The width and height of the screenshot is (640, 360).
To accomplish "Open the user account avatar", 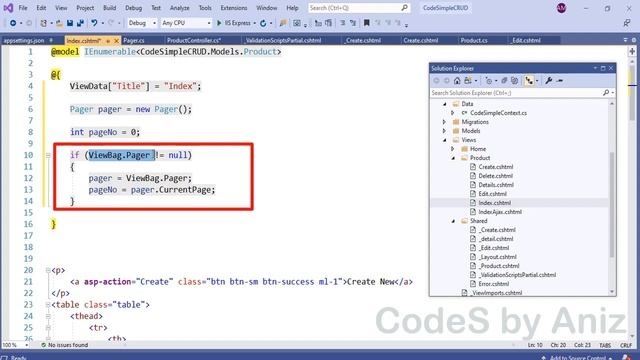I will tap(562, 8).
